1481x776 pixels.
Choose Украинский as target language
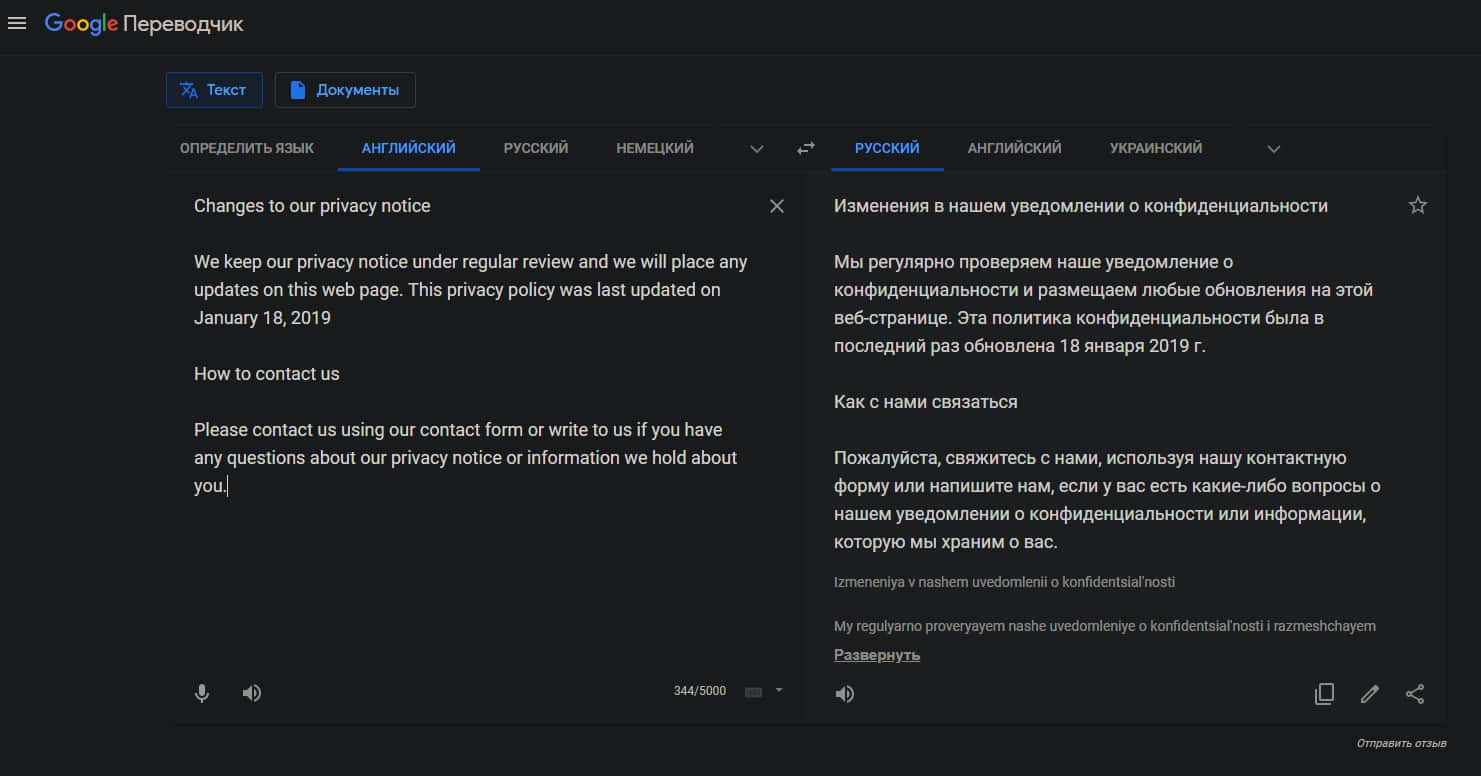[x=1156, y=148]
